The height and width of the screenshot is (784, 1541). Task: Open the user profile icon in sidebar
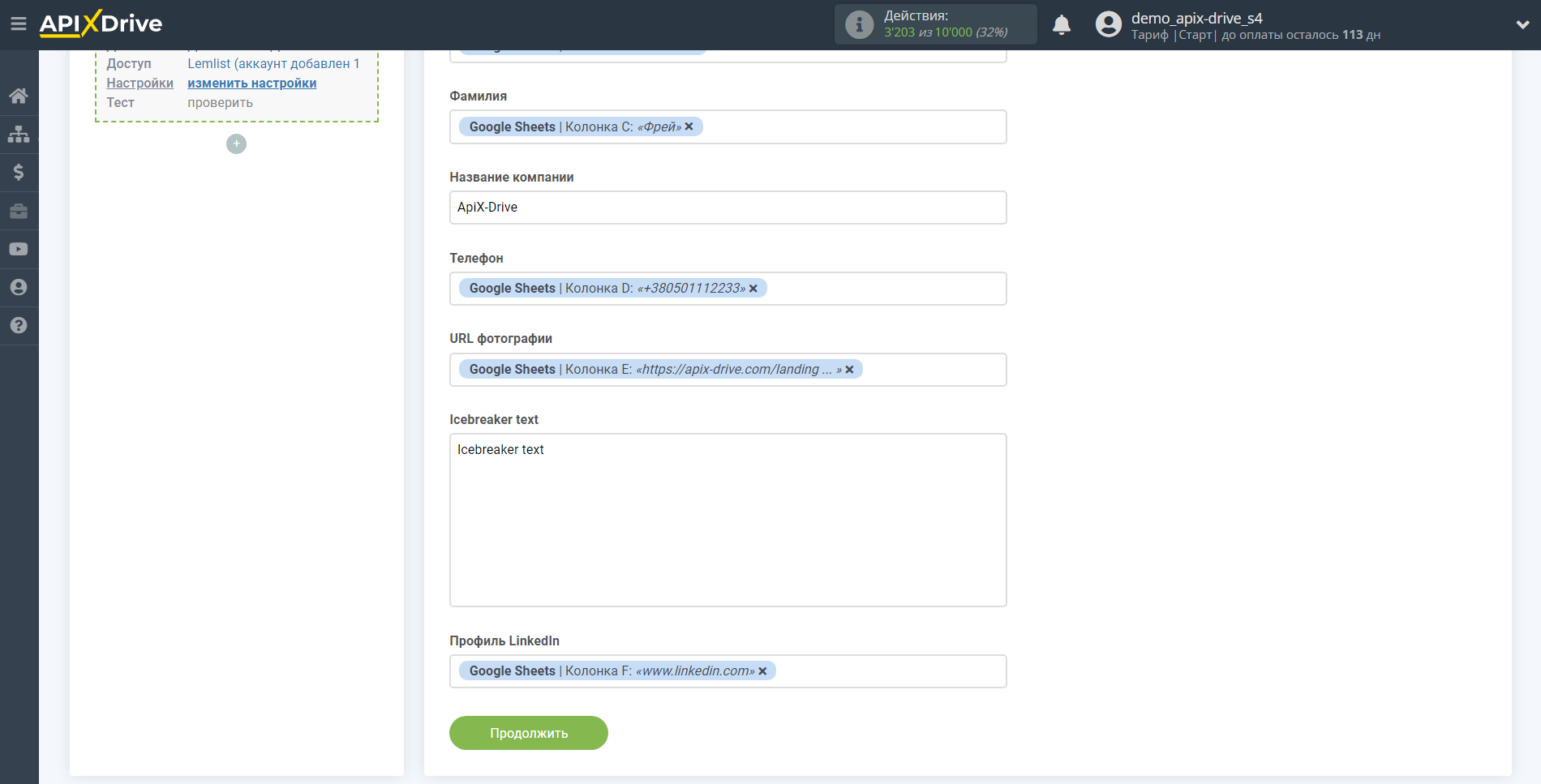pyautogui.click(x=19, y=287)
